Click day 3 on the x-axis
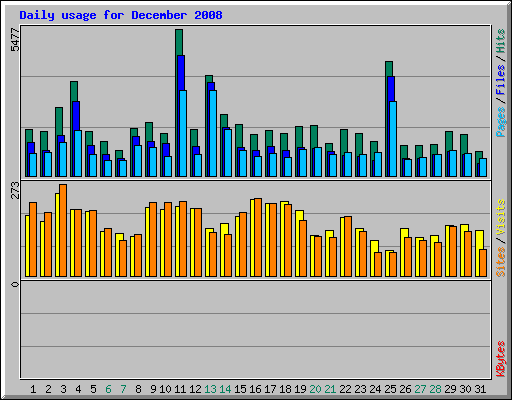The height and width of the screenshot is (400, 512). 63,389
